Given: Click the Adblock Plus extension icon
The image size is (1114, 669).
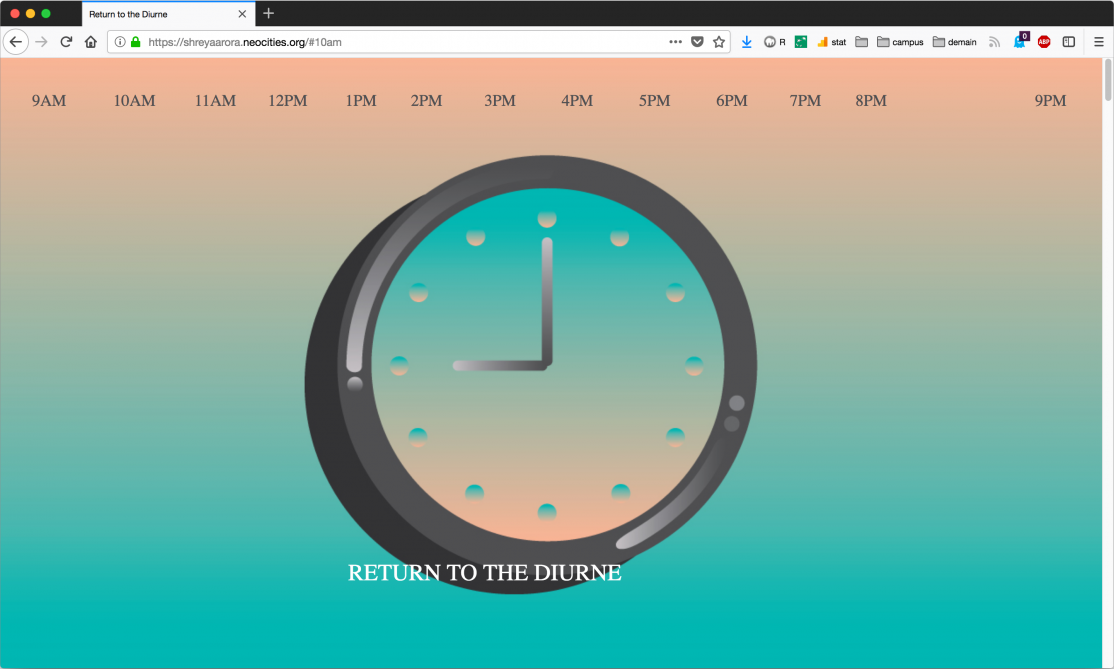Looking at the screenshot, I should (1043, 42).
